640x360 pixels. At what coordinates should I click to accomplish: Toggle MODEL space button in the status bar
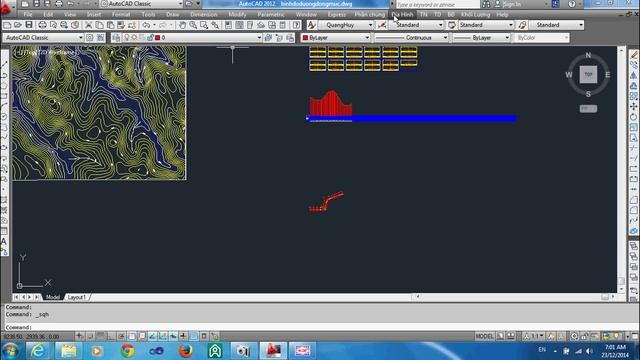[484, 336]
